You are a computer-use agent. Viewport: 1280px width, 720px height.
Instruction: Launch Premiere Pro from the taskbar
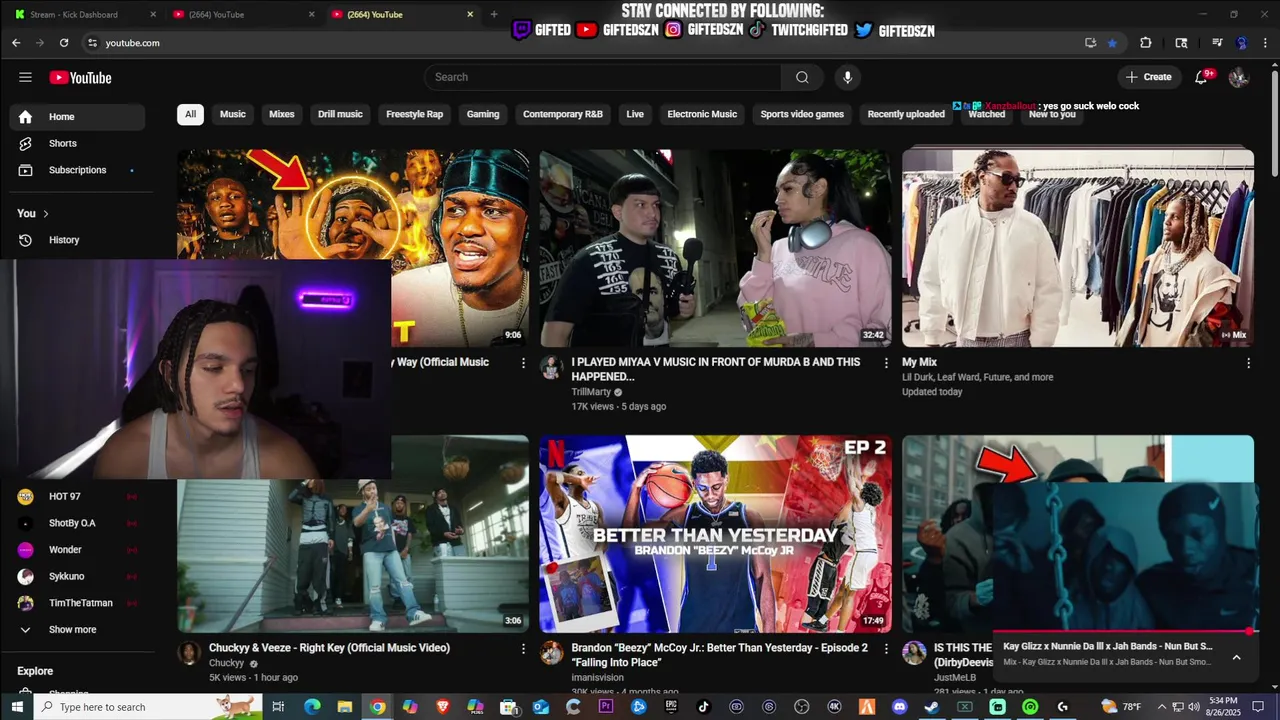pos(606,707)
